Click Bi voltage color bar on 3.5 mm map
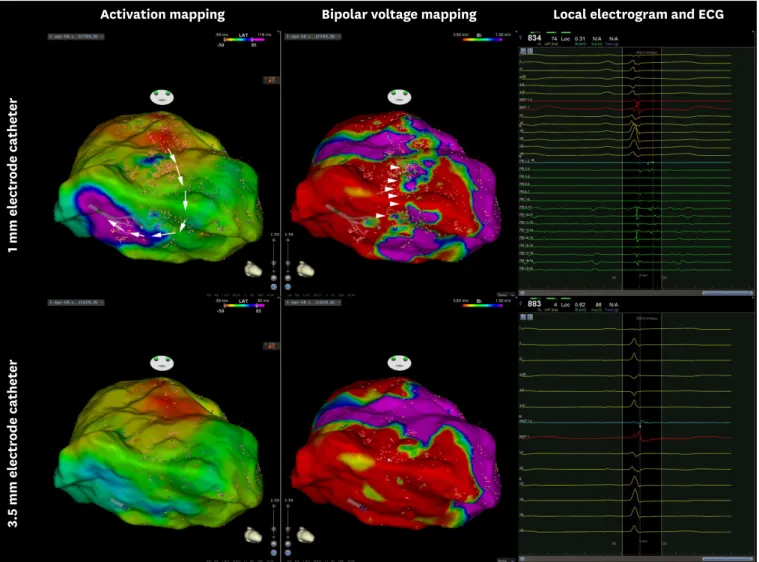759x562 pixels. pos(483,305)
